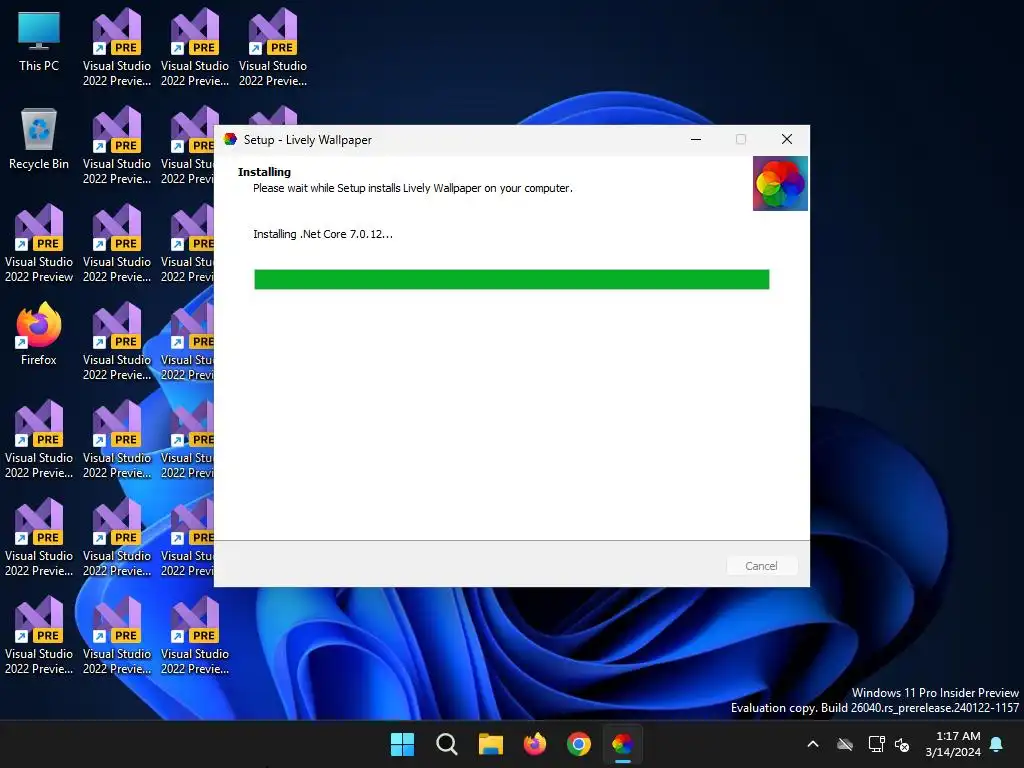The width and height of the screenshot is (1024, 768).
Task: Click the bold 'Installing' heading
Action: 264,172
